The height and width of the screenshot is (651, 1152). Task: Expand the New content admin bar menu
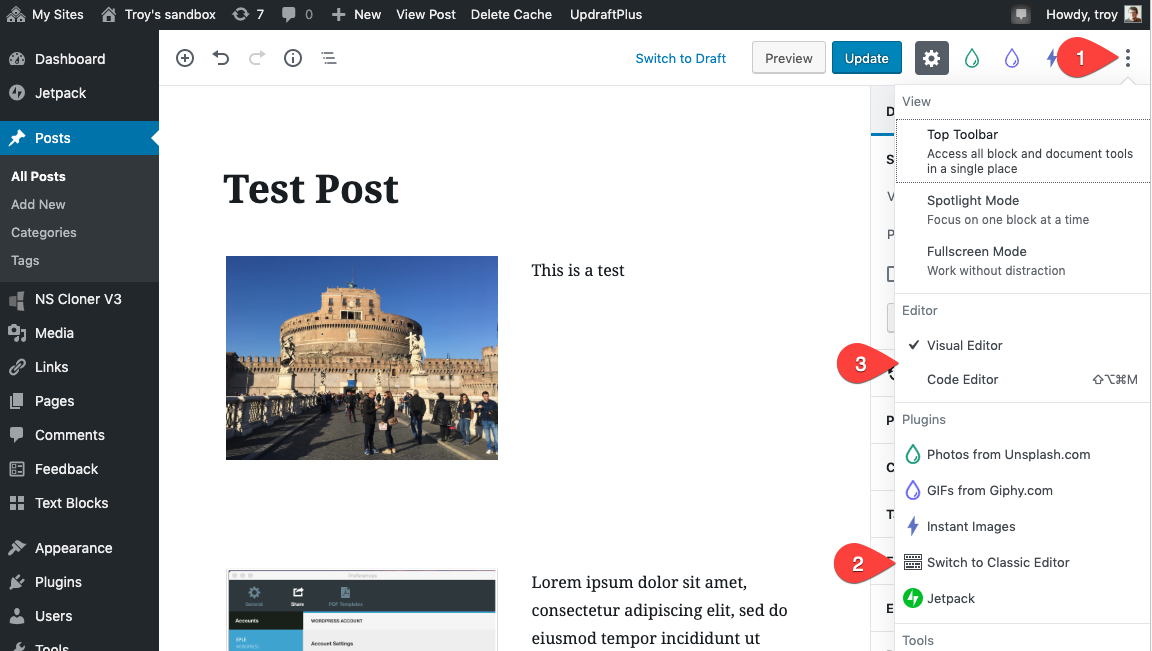356,14
